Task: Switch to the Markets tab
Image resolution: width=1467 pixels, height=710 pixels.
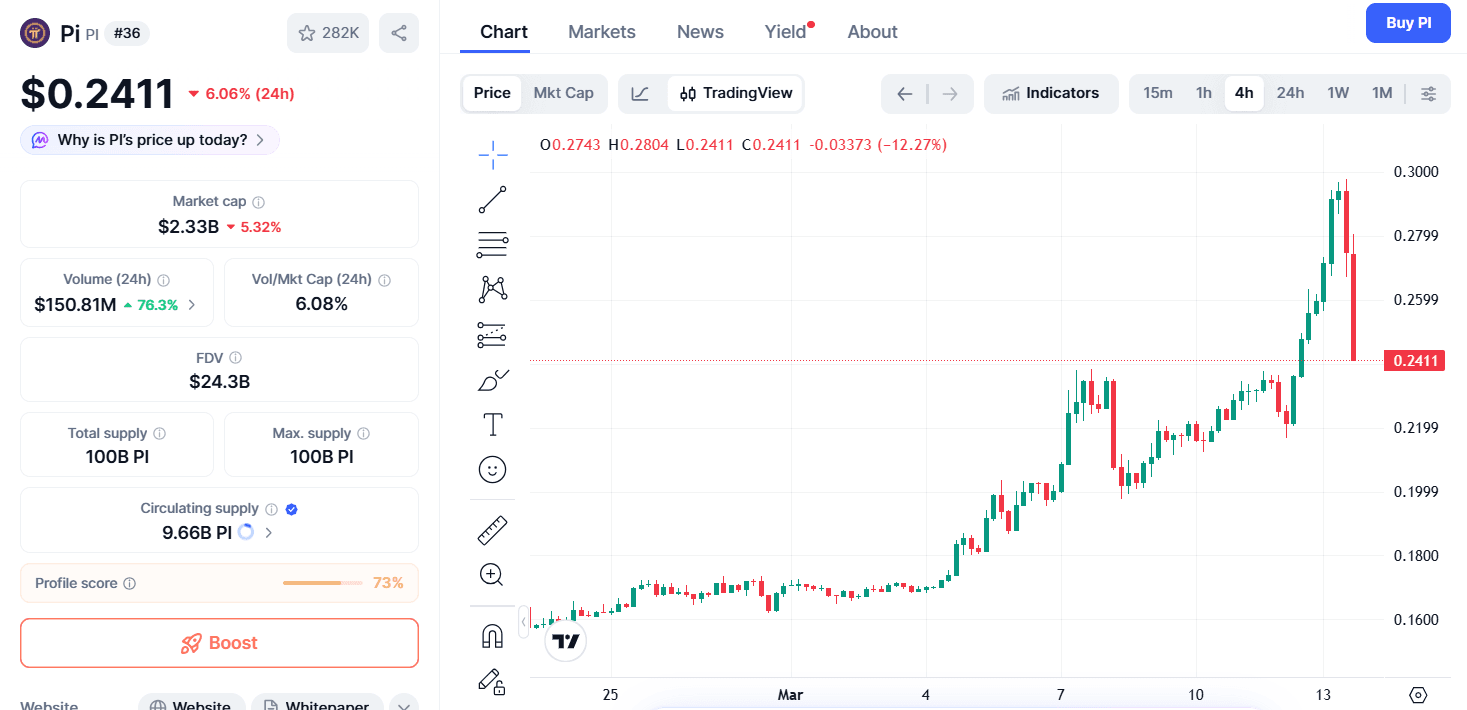Action: pyautogui.click(x=601, y=31)
